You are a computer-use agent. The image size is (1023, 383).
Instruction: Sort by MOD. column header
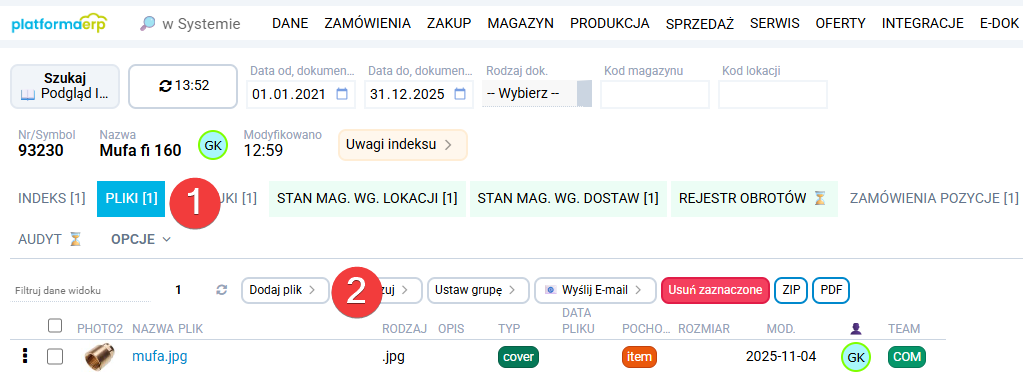coord(781,329)
